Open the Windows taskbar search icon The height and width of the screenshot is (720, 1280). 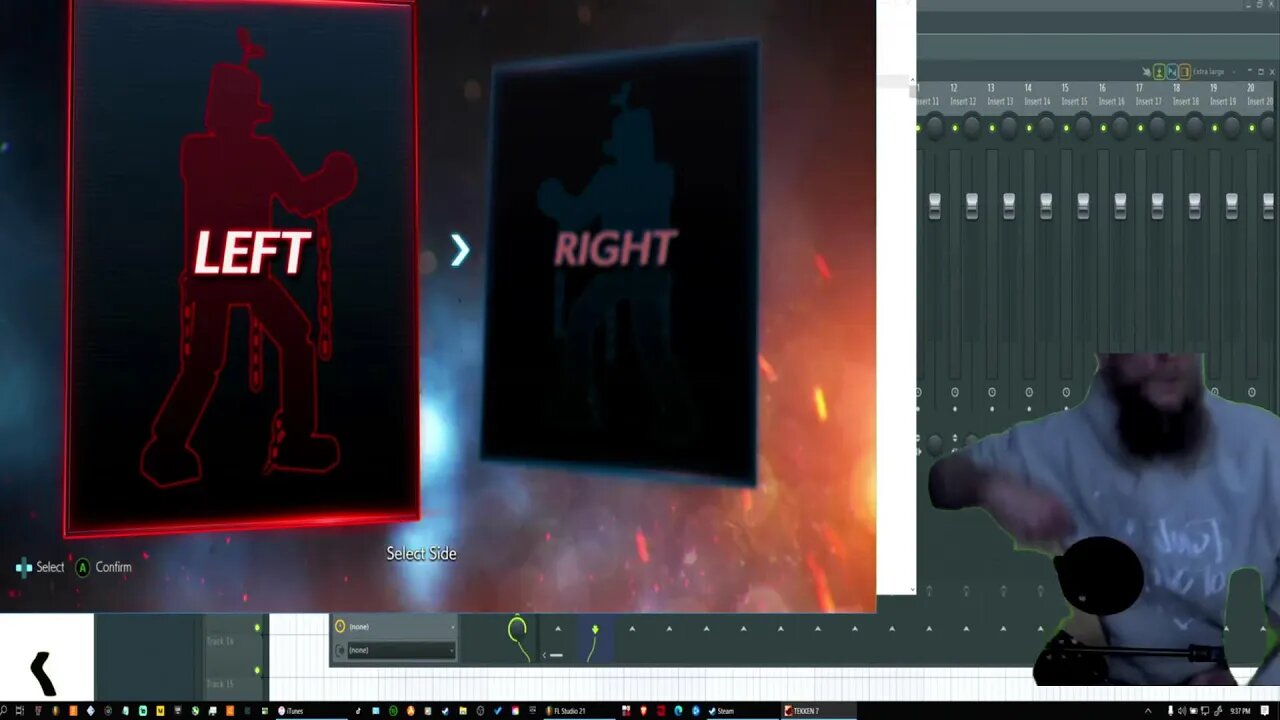pos(5,710)
